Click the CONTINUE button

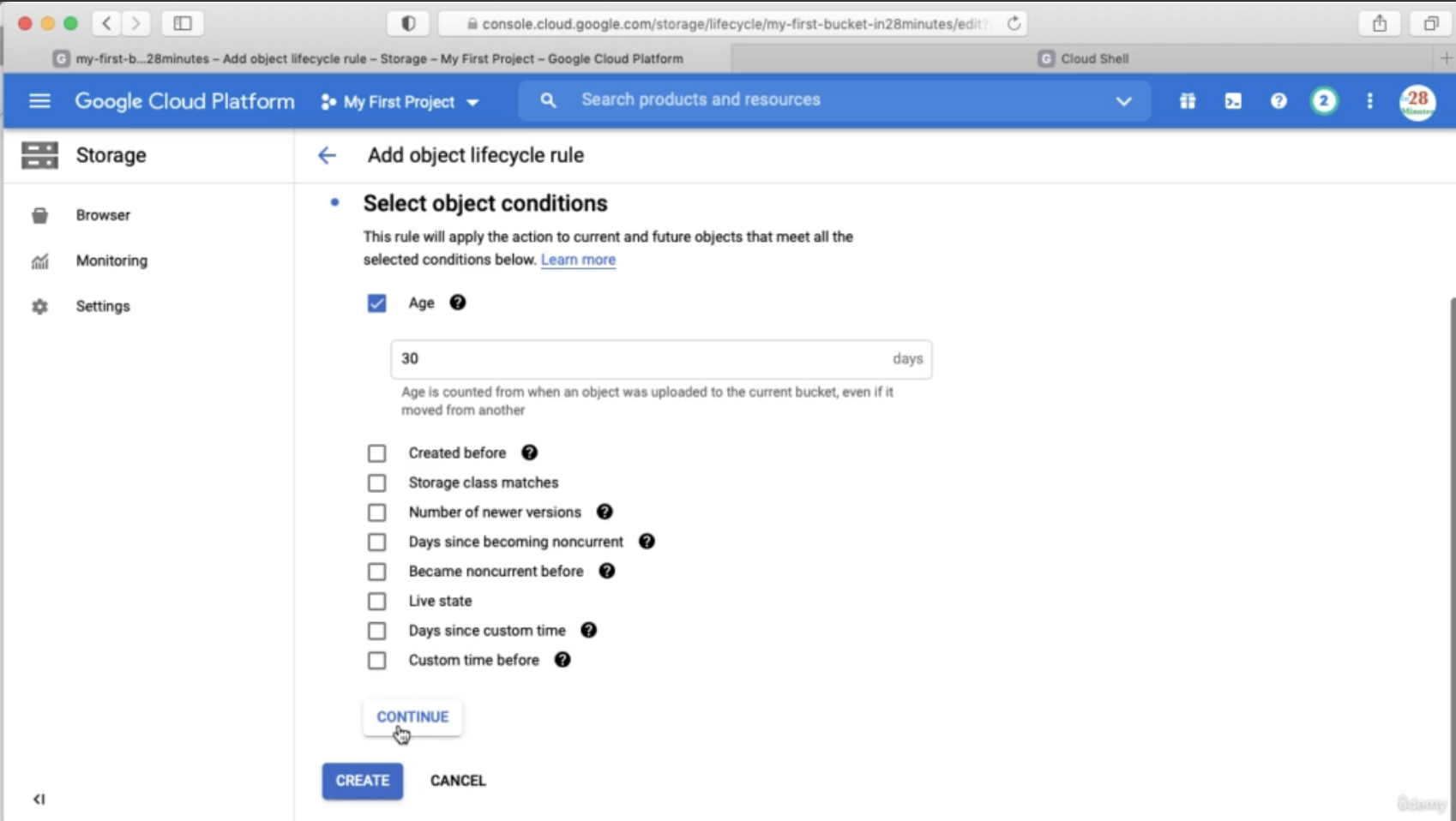(x=412, y=716)
